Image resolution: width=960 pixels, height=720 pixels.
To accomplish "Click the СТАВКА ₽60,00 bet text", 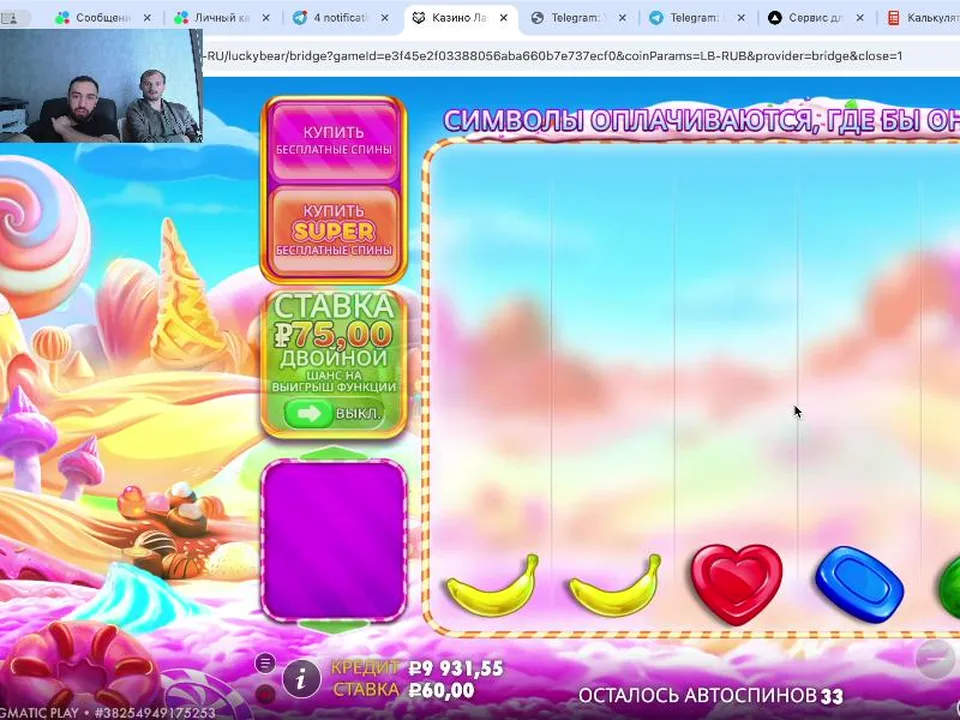I will coord(404,691).
